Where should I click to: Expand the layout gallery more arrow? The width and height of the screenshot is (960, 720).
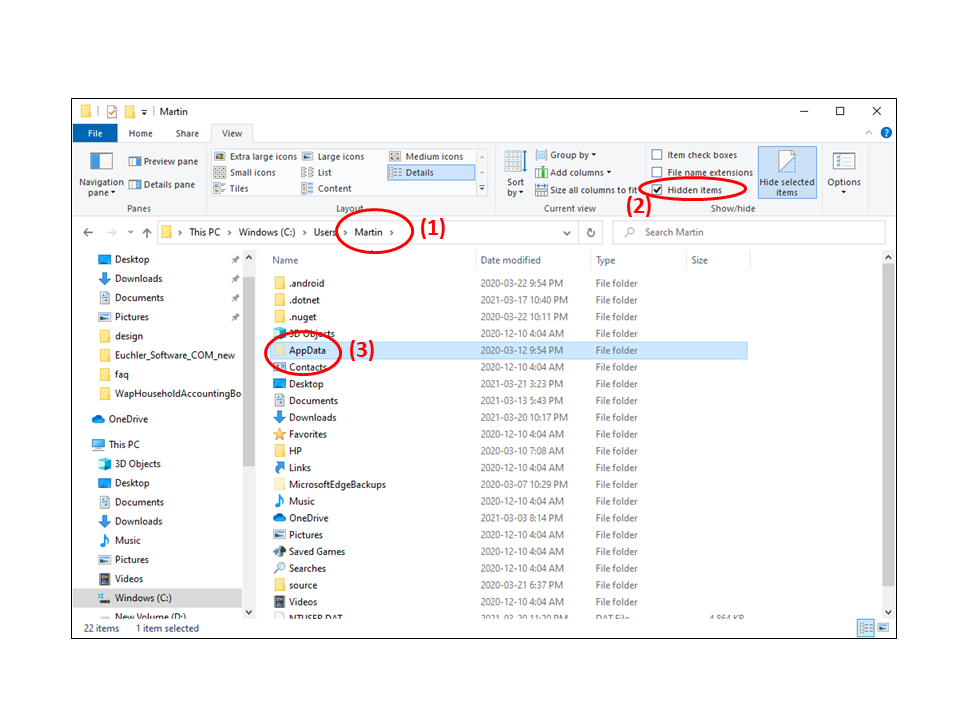pos(482,188)
